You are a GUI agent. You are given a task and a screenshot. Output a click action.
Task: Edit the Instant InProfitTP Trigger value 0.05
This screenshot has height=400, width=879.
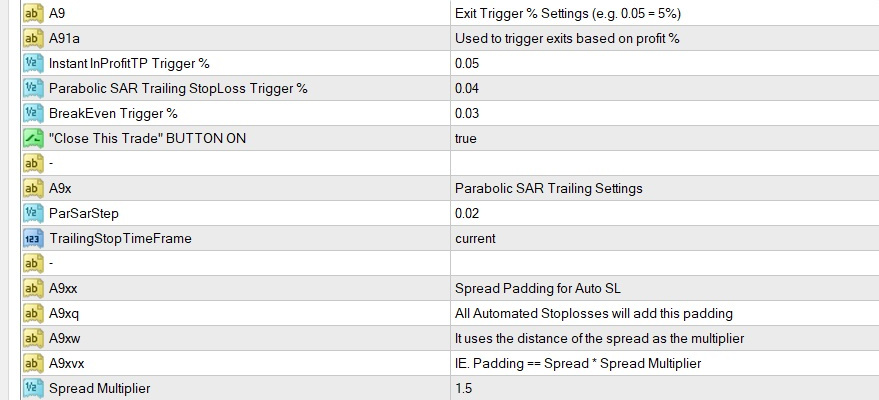[x=466, y=63]
